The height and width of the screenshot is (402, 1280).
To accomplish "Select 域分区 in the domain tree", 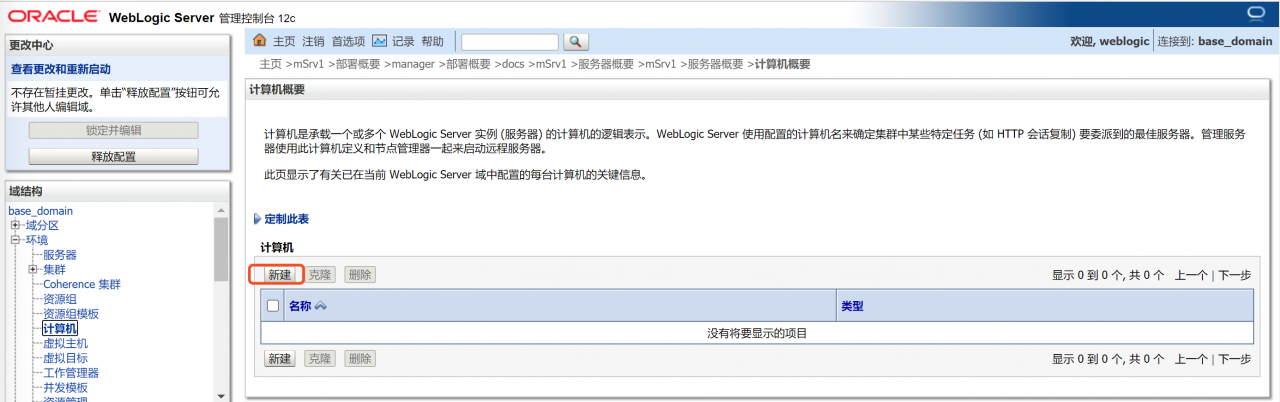I will (42, 226).
